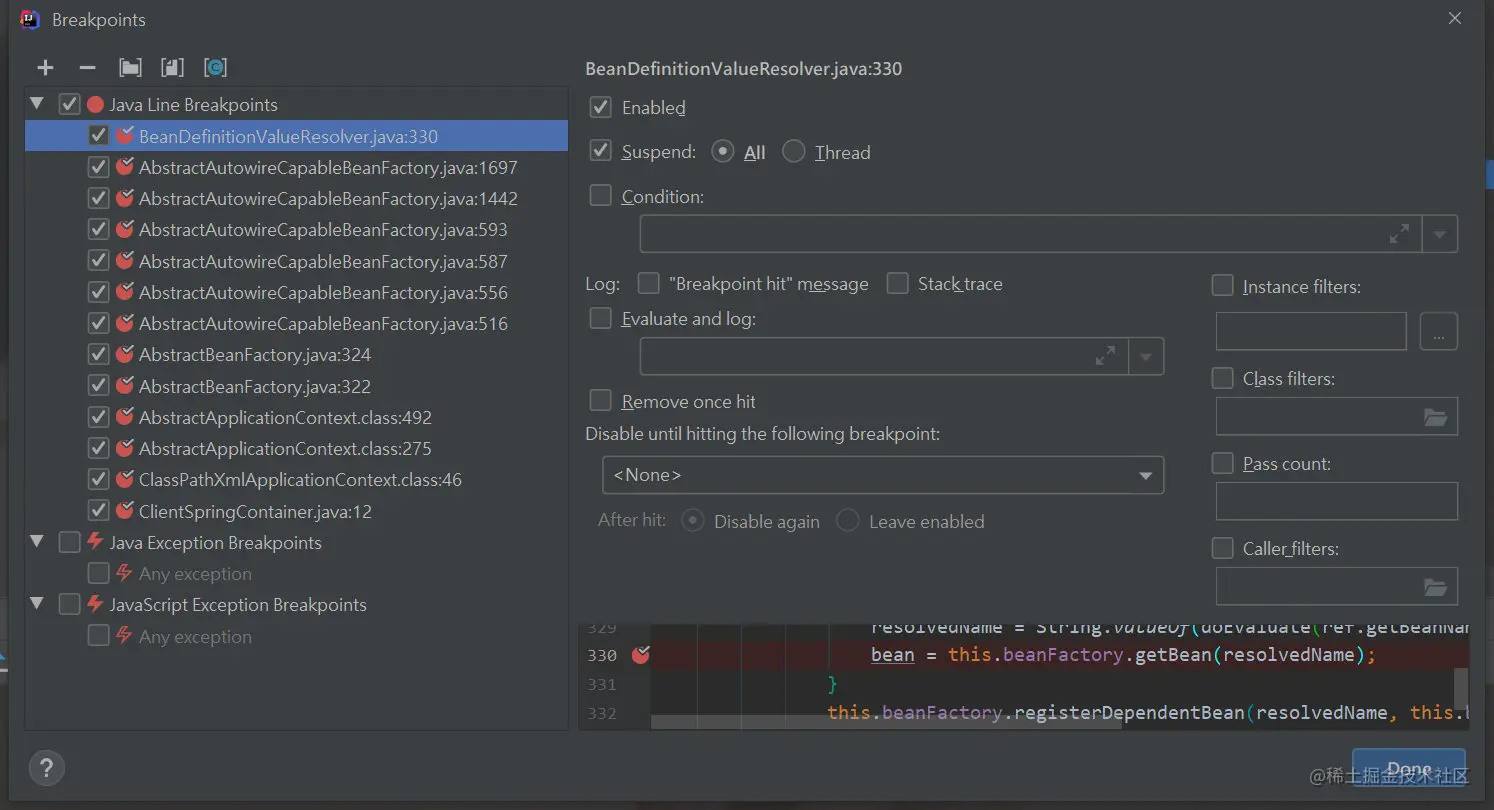The width and height of the screenshot is (1494, 810).
Task: Expand the Evaluate and log editor
Action: tap(1105, 356)
